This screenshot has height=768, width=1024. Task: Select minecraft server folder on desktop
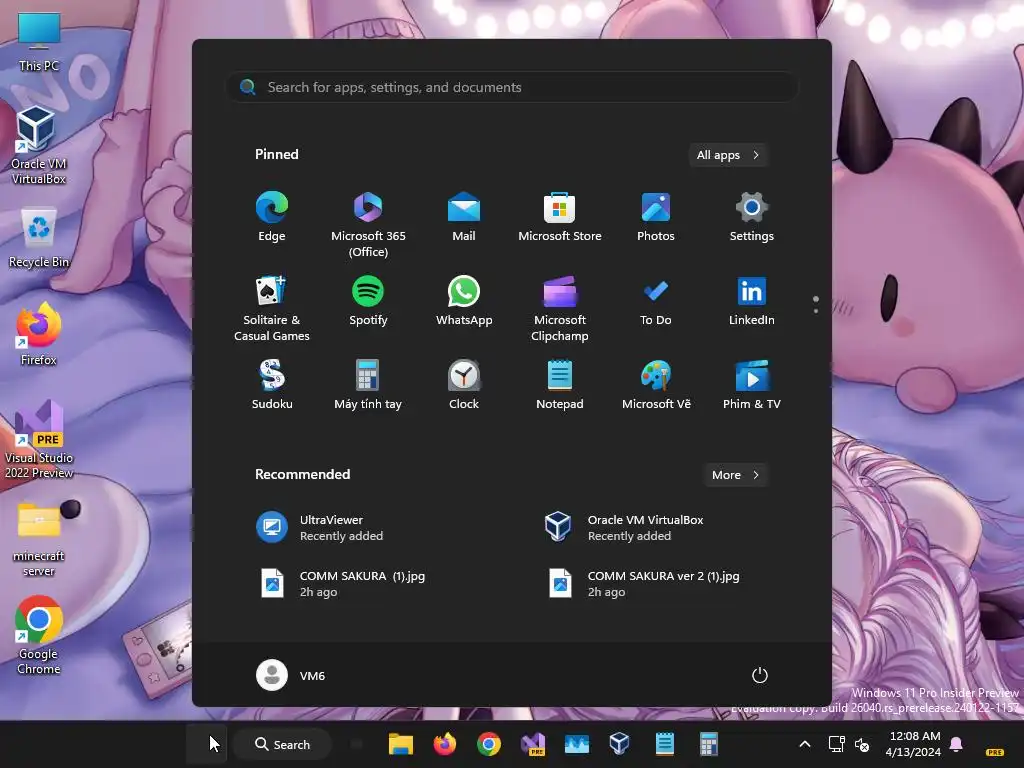(39, 539)
